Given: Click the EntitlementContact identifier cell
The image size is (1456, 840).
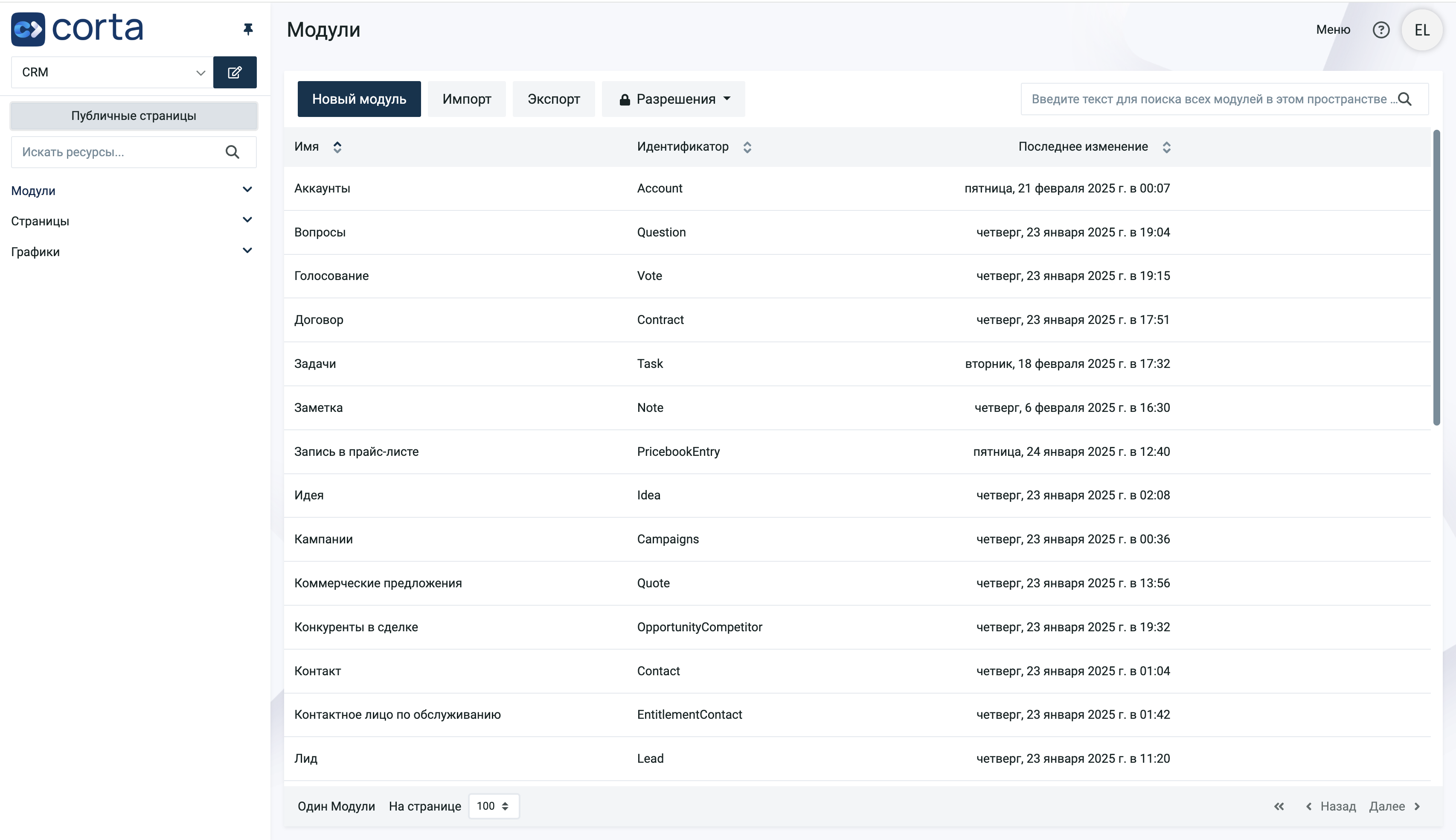Looking at the screenshot, I should pos(689,715).
